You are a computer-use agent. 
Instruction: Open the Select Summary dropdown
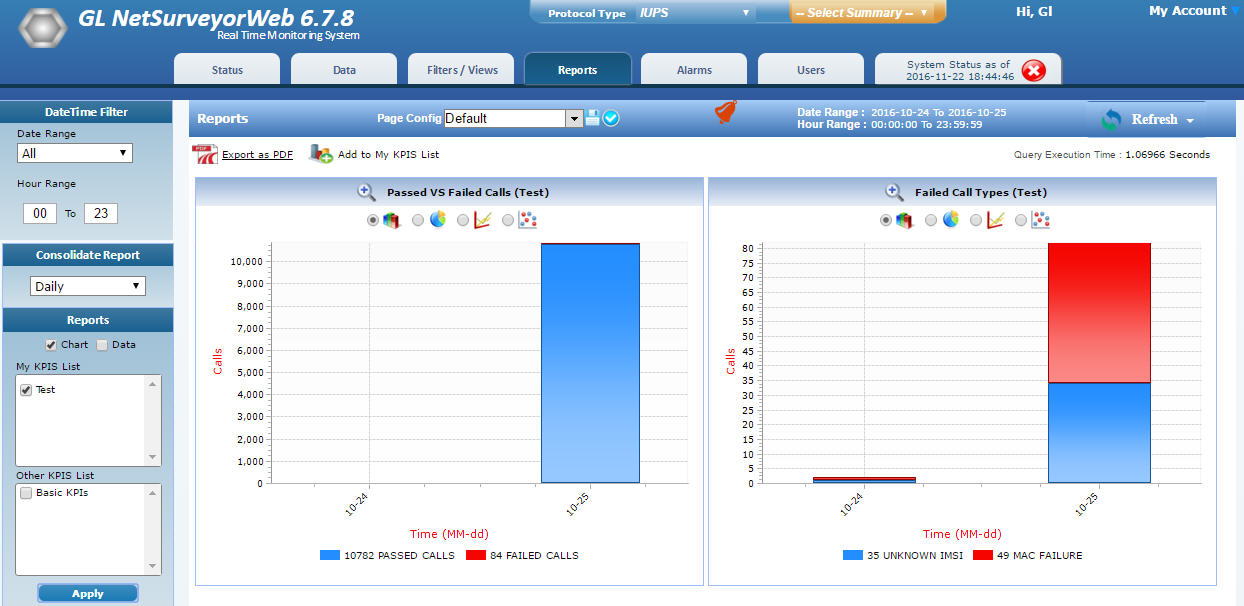pyautogui.click(x=862, y=13)
